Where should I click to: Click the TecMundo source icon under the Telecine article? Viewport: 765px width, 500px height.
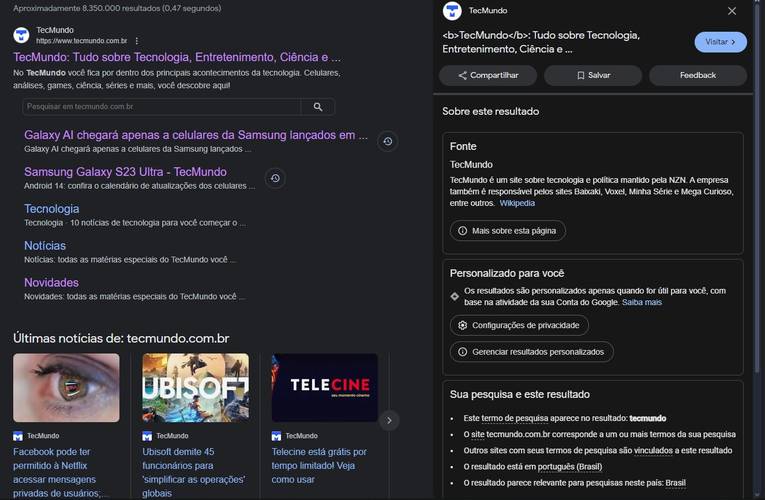(x=277, y=436)
